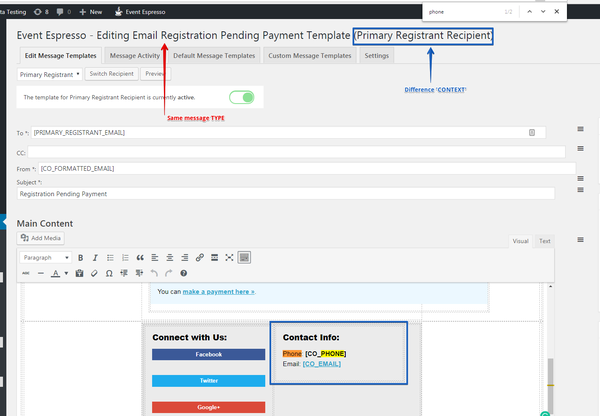This screenshot has height=416, width=600.
Task: Apply the current text color
Action: click(55, 273)
